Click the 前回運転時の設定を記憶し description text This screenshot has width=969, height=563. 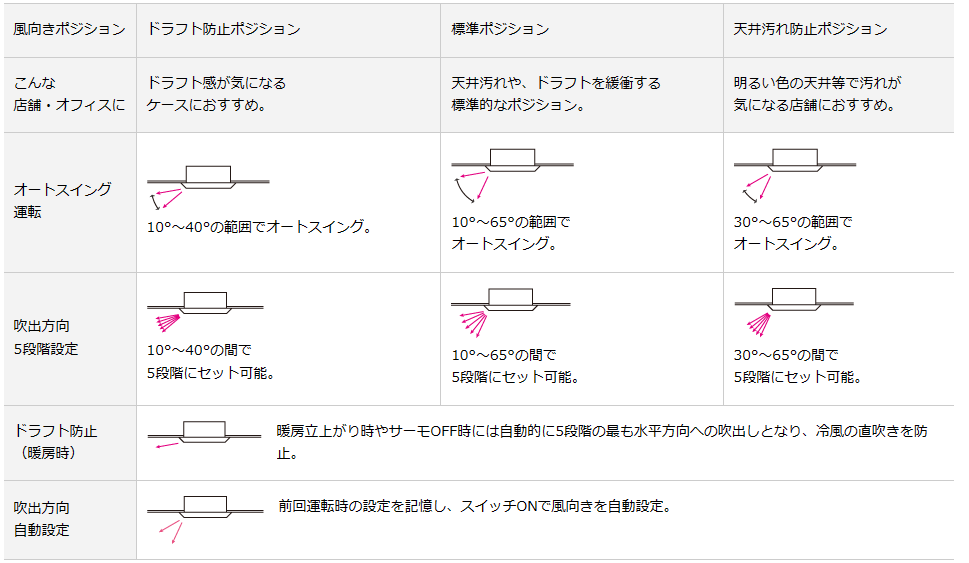[475, 506]
